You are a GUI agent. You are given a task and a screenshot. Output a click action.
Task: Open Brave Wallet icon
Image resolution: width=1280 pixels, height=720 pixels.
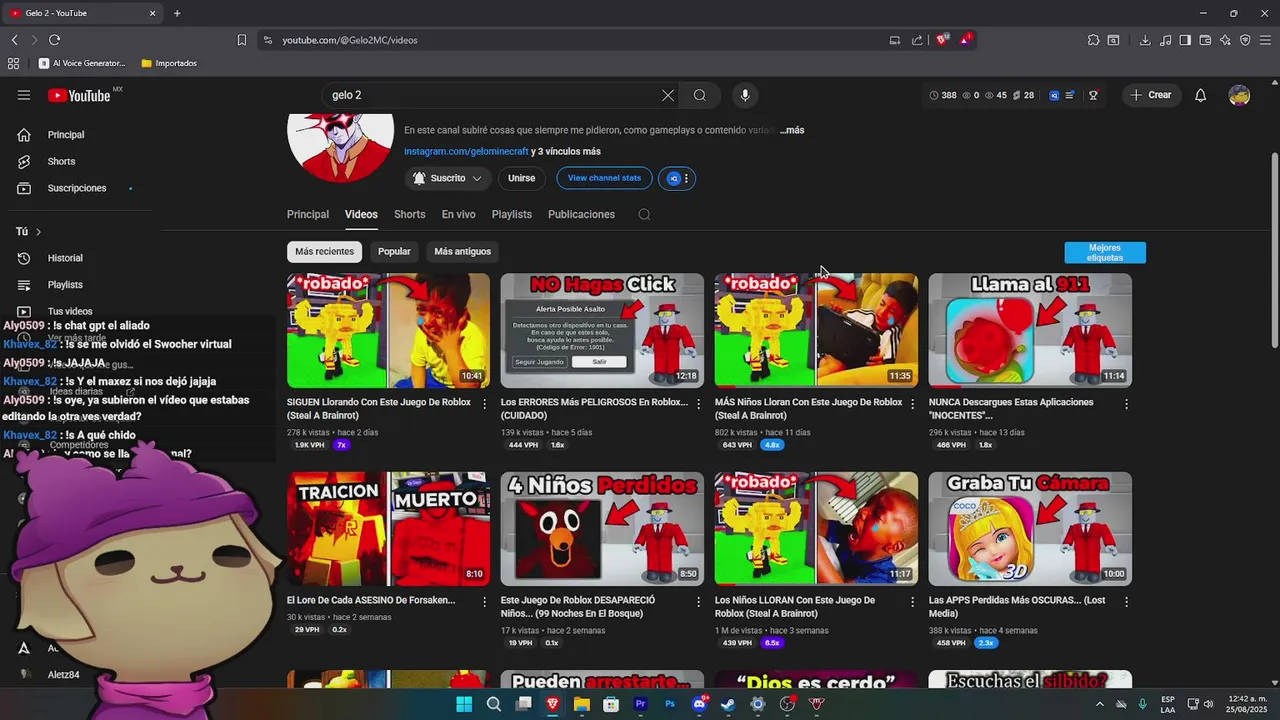(1205, 40)
